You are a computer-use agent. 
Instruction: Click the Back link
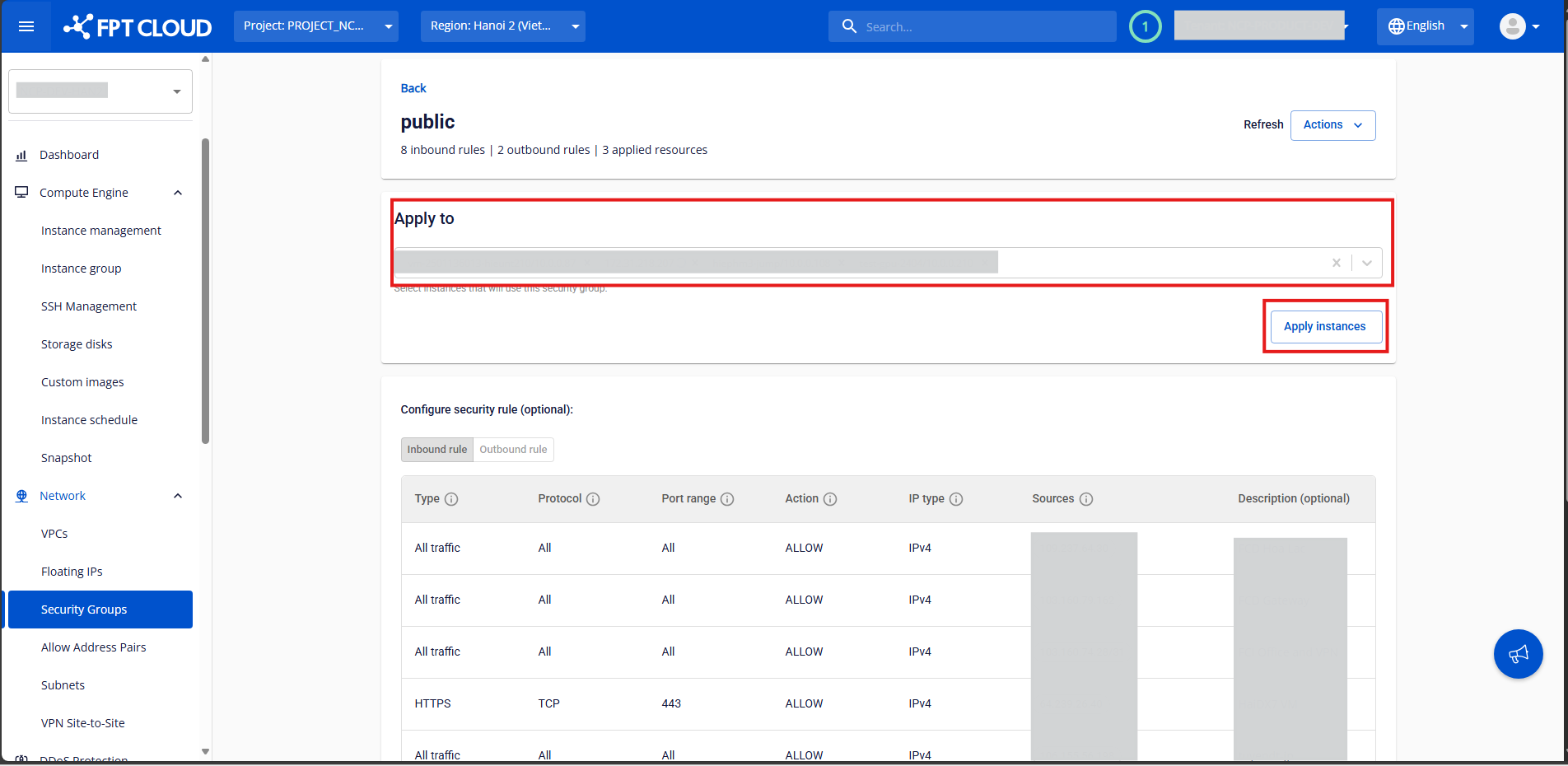coord(413,88)
